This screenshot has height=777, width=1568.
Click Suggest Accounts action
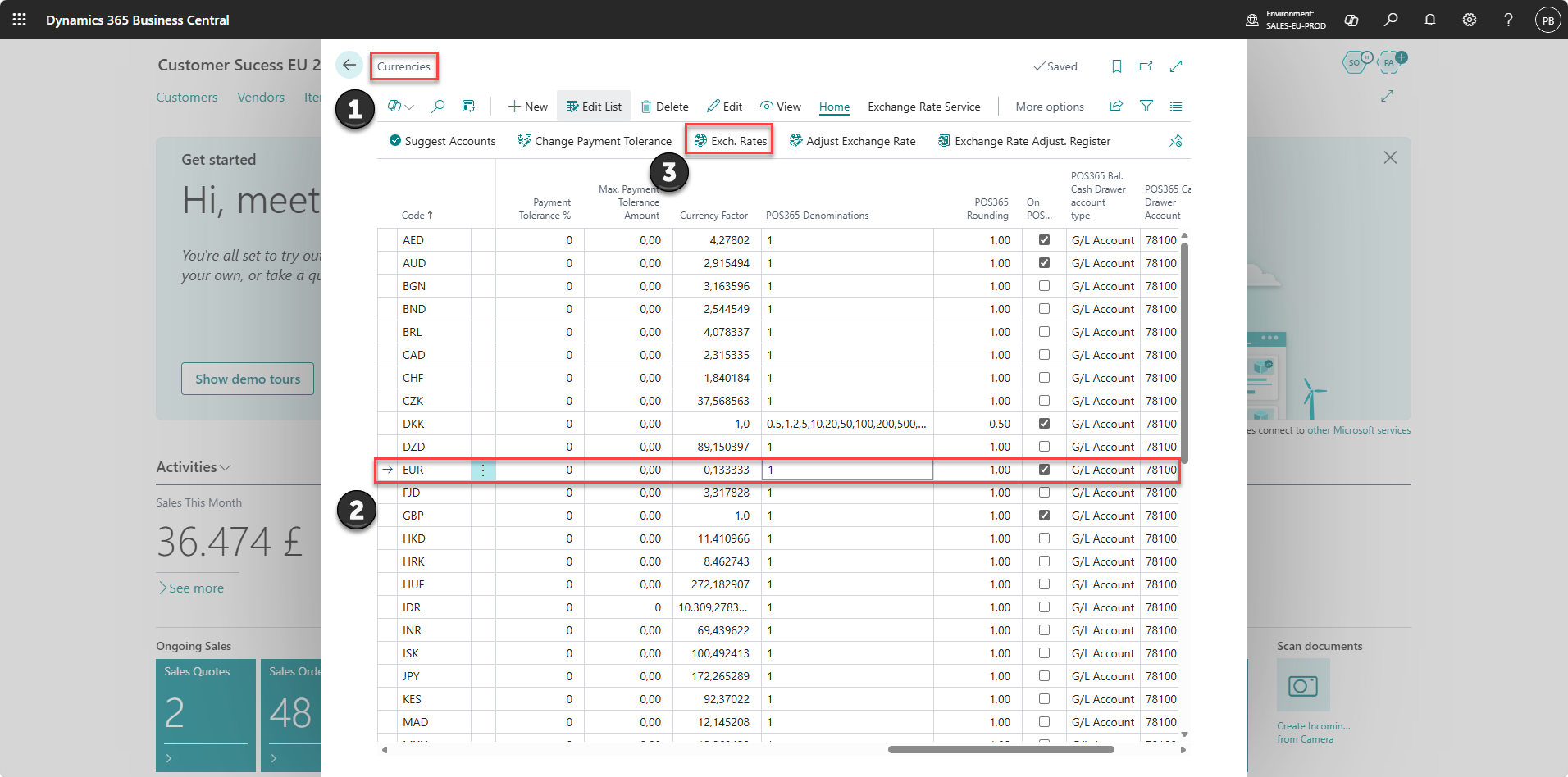(x=442, y=141)
